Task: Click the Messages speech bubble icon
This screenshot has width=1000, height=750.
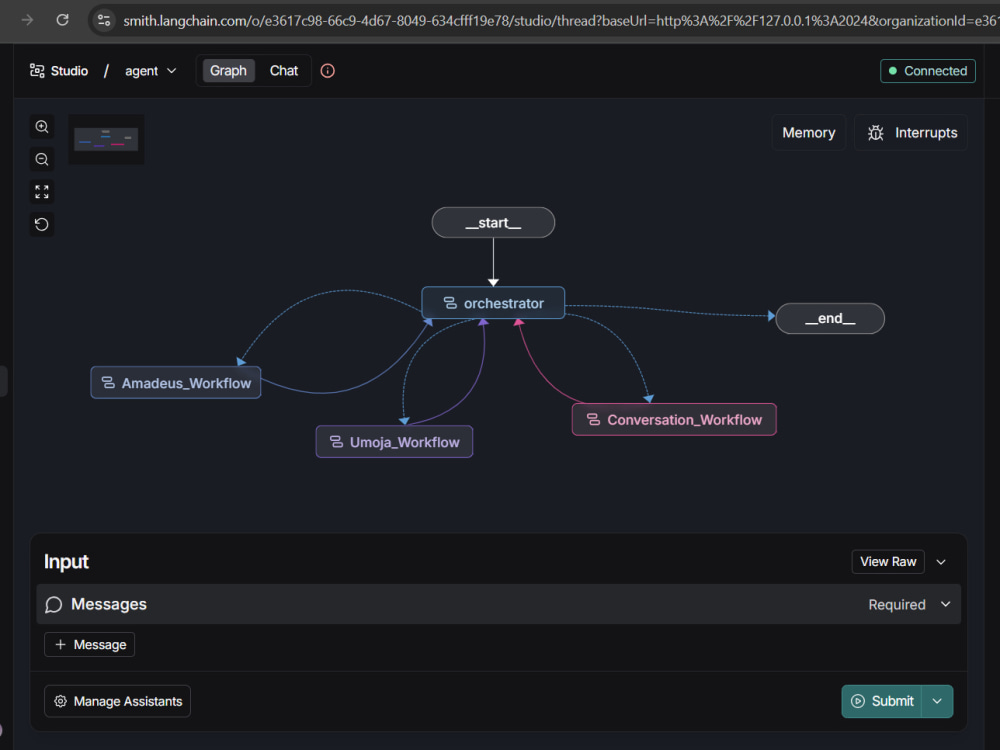Action: [x=54, y=604]
